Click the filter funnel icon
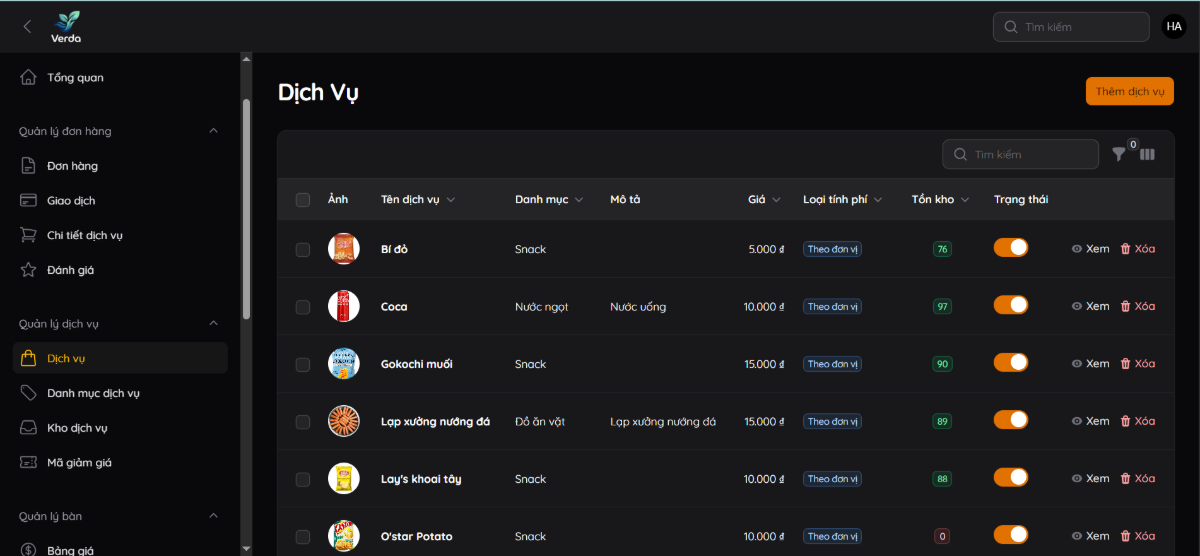 tap(1119, 154)
